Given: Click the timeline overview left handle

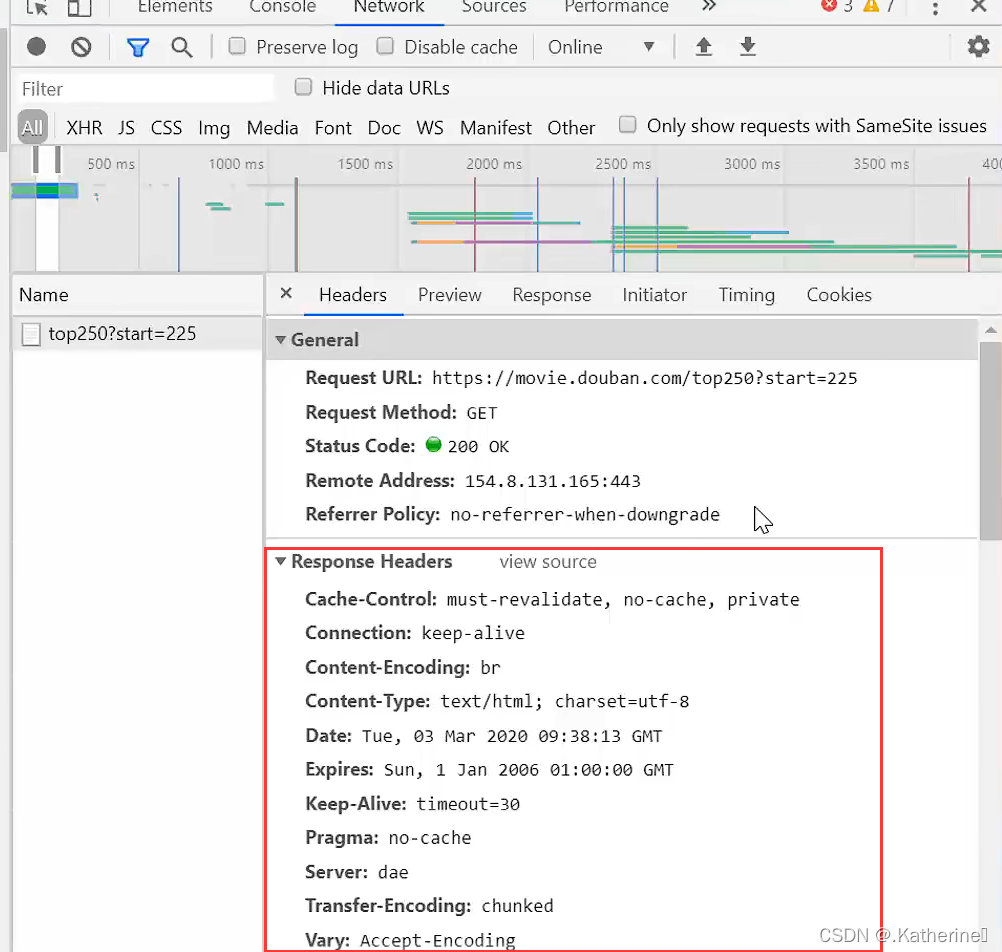Looking at the screenshot, I should [x=35, y=159].
